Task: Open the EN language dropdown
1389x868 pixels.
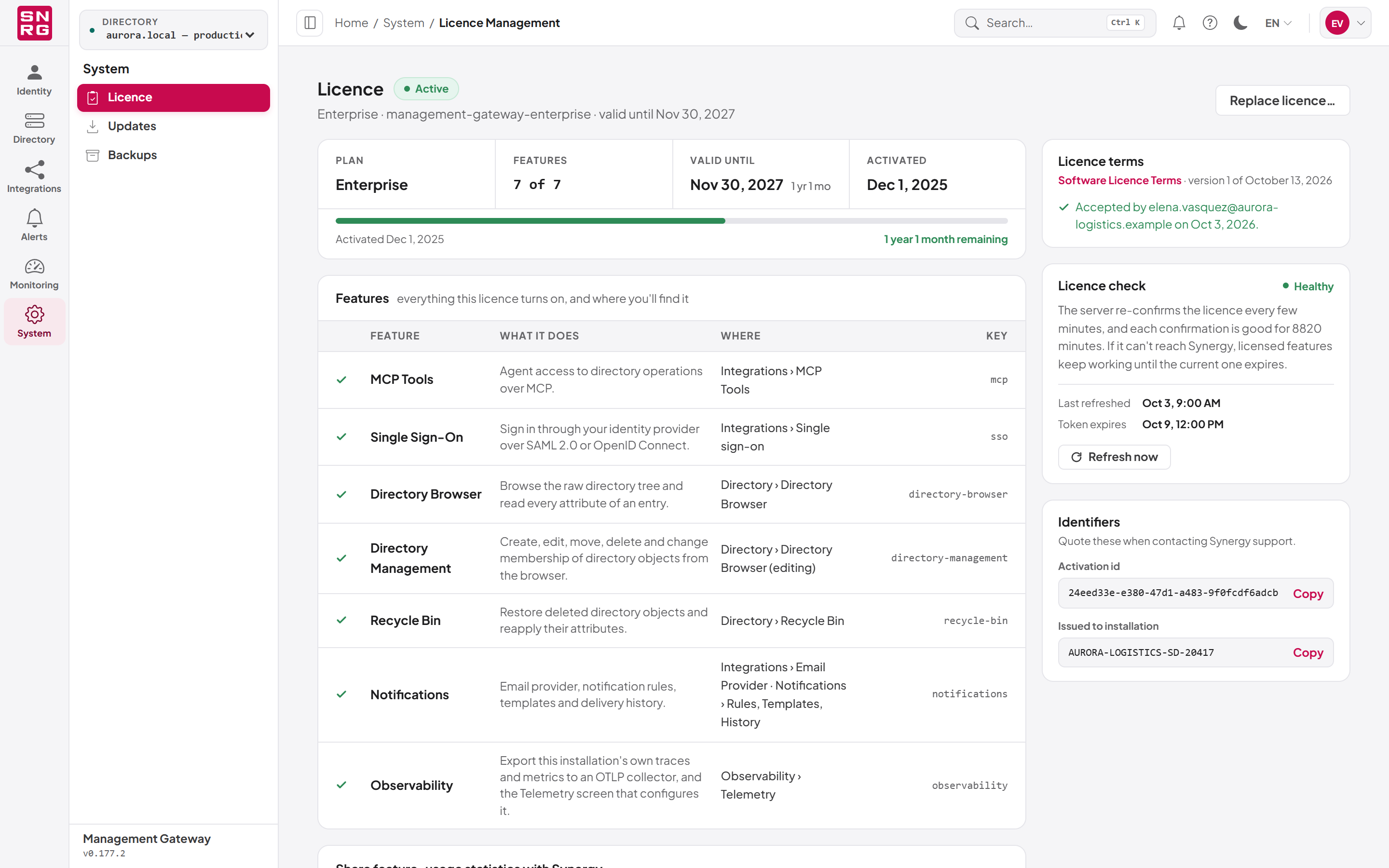Action: (1278, 23)
